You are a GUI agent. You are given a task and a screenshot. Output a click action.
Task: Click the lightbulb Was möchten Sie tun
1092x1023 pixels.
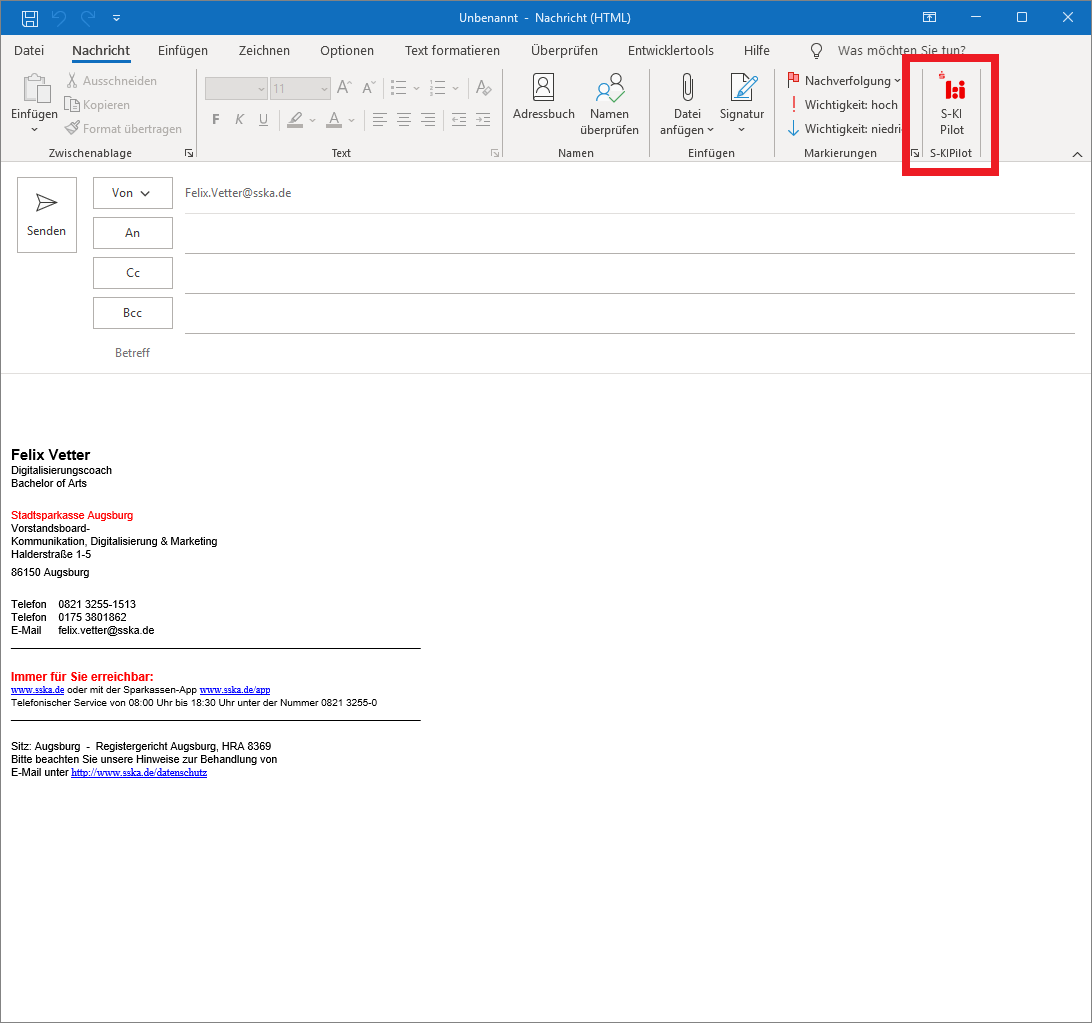click(816, 50)
